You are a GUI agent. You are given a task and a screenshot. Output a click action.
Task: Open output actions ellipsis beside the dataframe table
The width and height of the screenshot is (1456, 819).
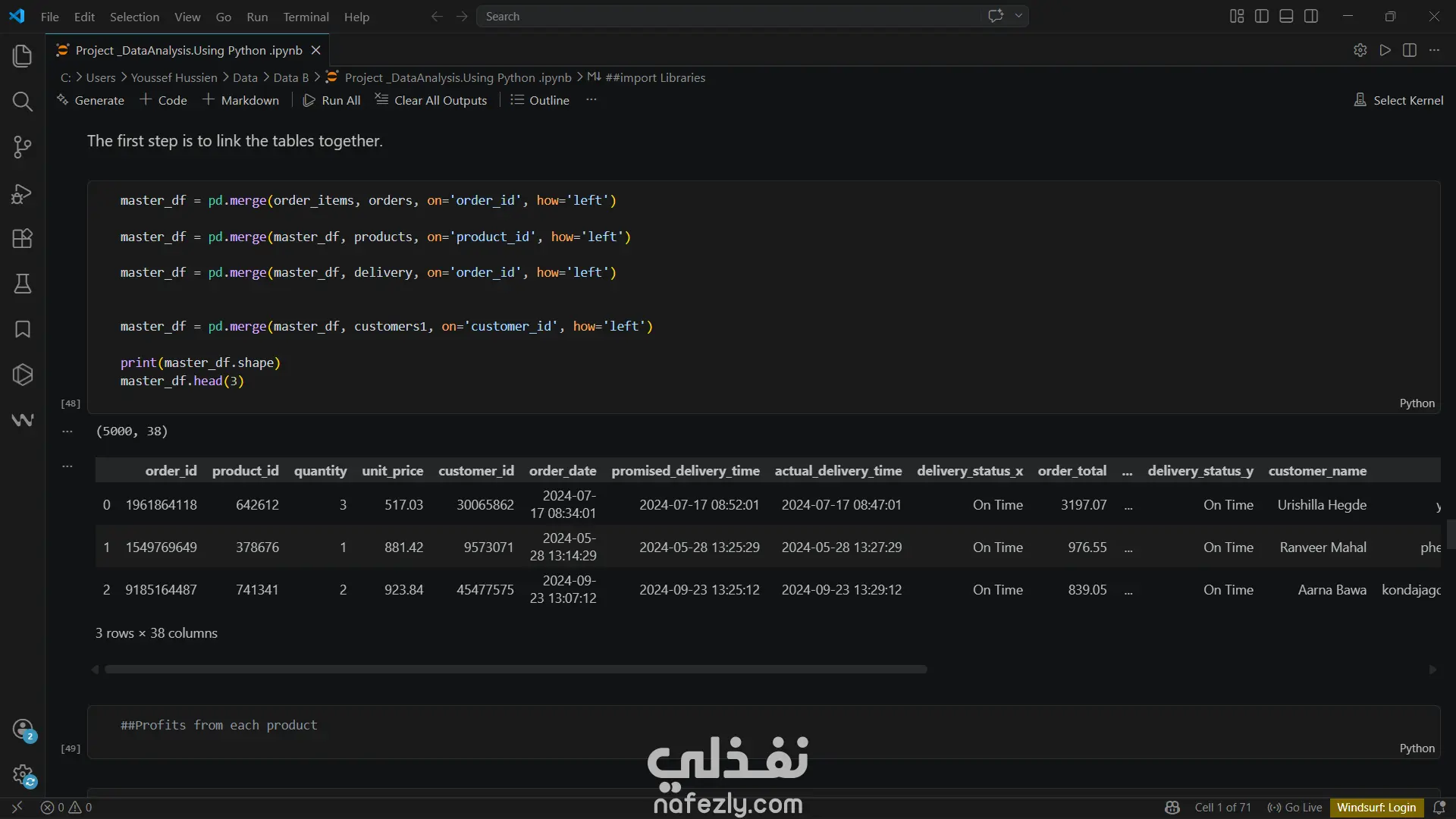67,466
